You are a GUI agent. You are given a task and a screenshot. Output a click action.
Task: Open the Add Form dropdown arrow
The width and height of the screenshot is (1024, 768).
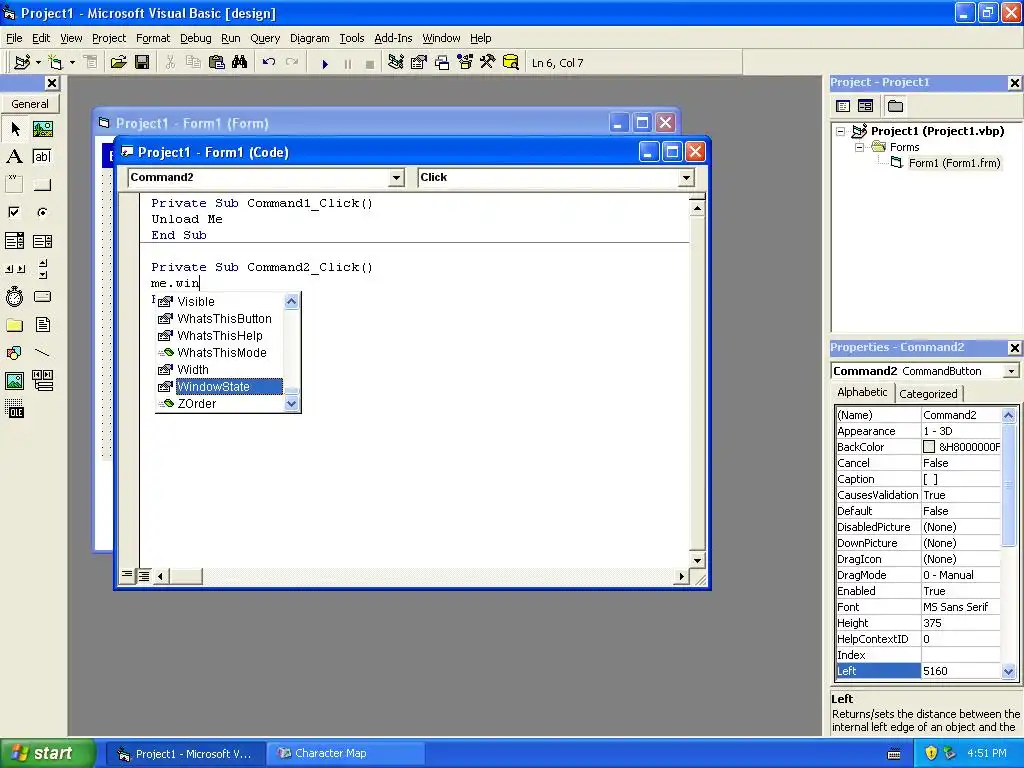tap(72, 63)
